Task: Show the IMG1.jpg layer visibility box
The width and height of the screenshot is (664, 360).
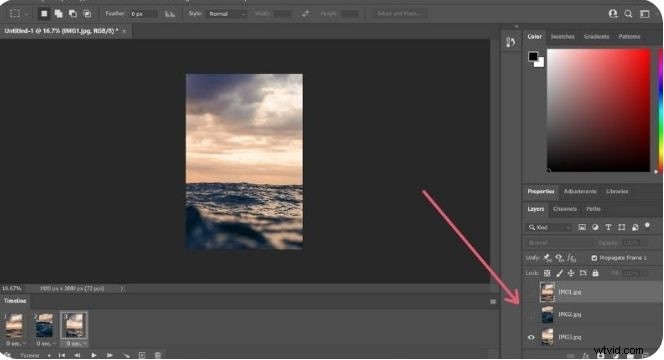Action: (x=531, y=292)
